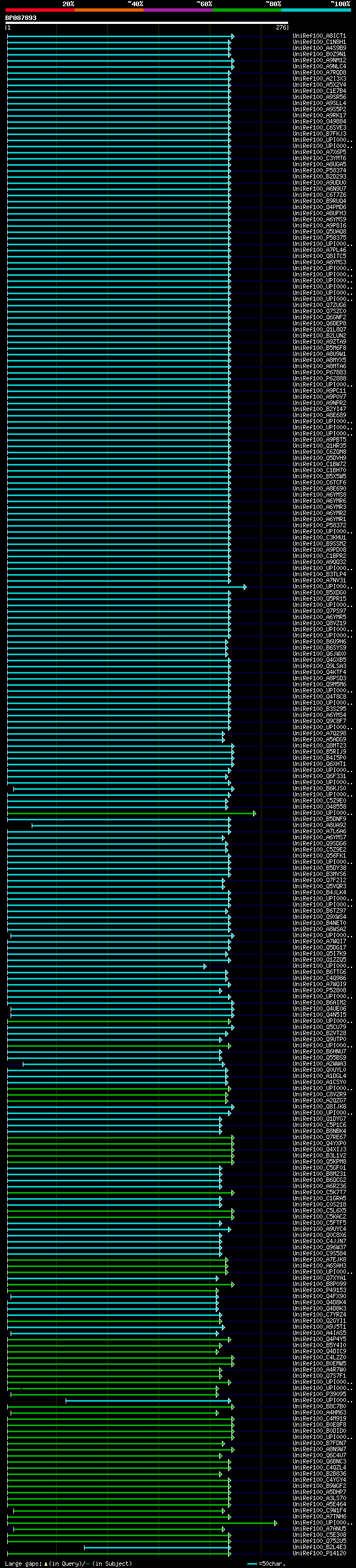
Task: Select the UniRef100_A9SLL4 row label
Action: coord(319,103)
